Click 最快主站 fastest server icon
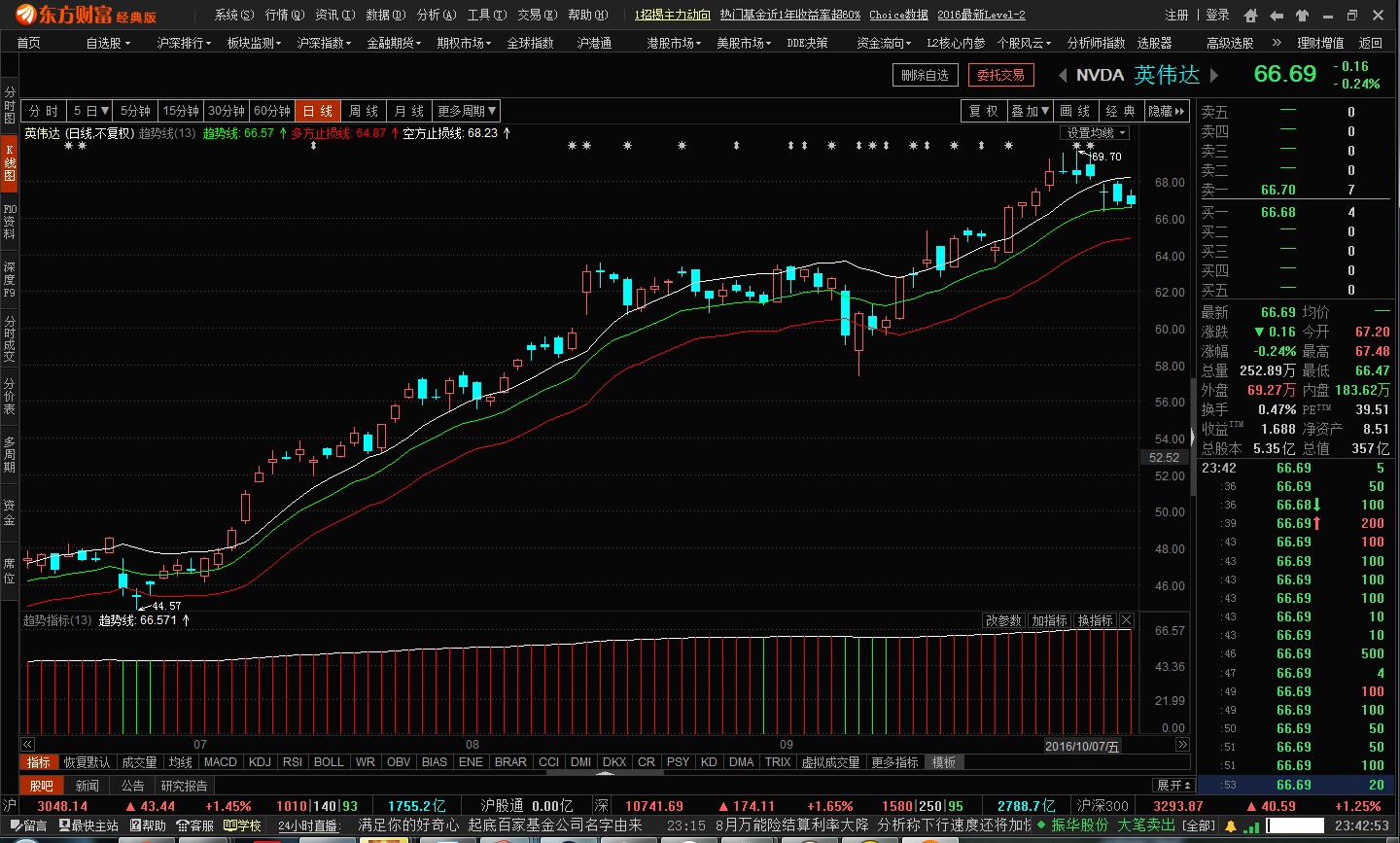This screenshot has width=1400, height=843. (88, 825)
